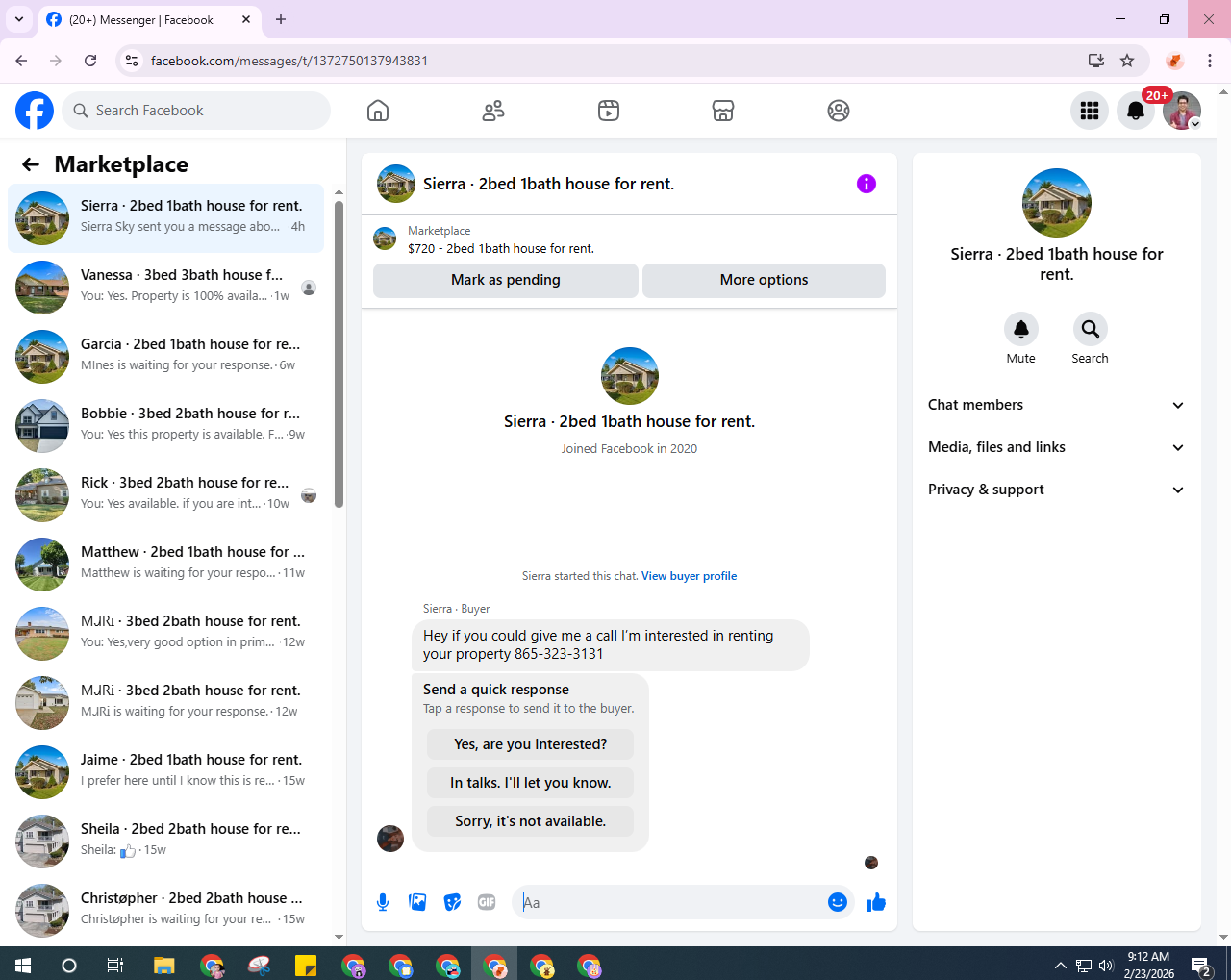The image size is (1231, 980).
Task: Open Windows Start menu
Action: [x=23, y=966]
